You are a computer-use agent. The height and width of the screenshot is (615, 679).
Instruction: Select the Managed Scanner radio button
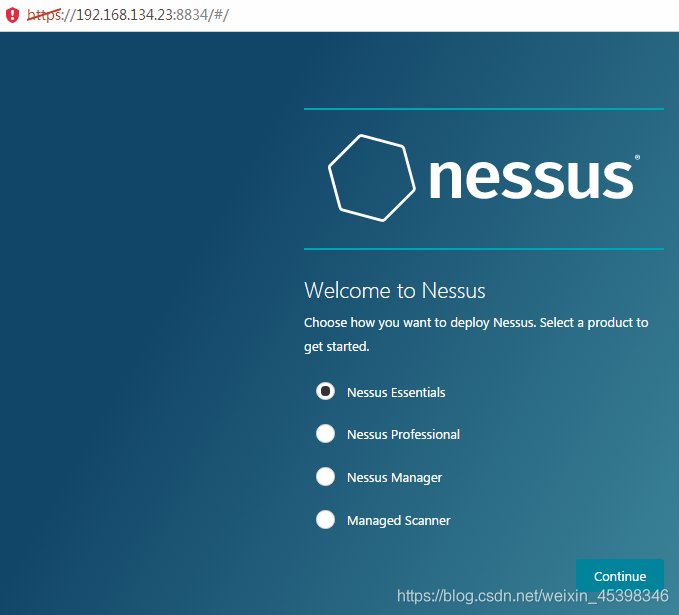(x=325, y=520)
